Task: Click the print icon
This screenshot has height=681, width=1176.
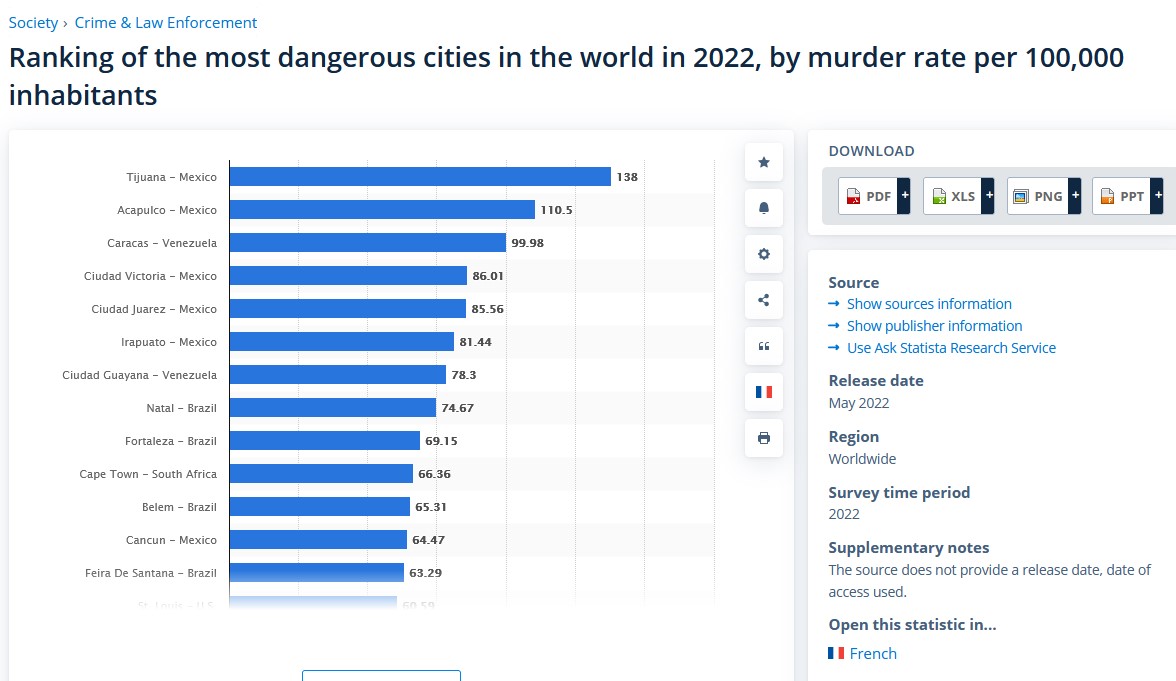Action: tap(764, 438)
